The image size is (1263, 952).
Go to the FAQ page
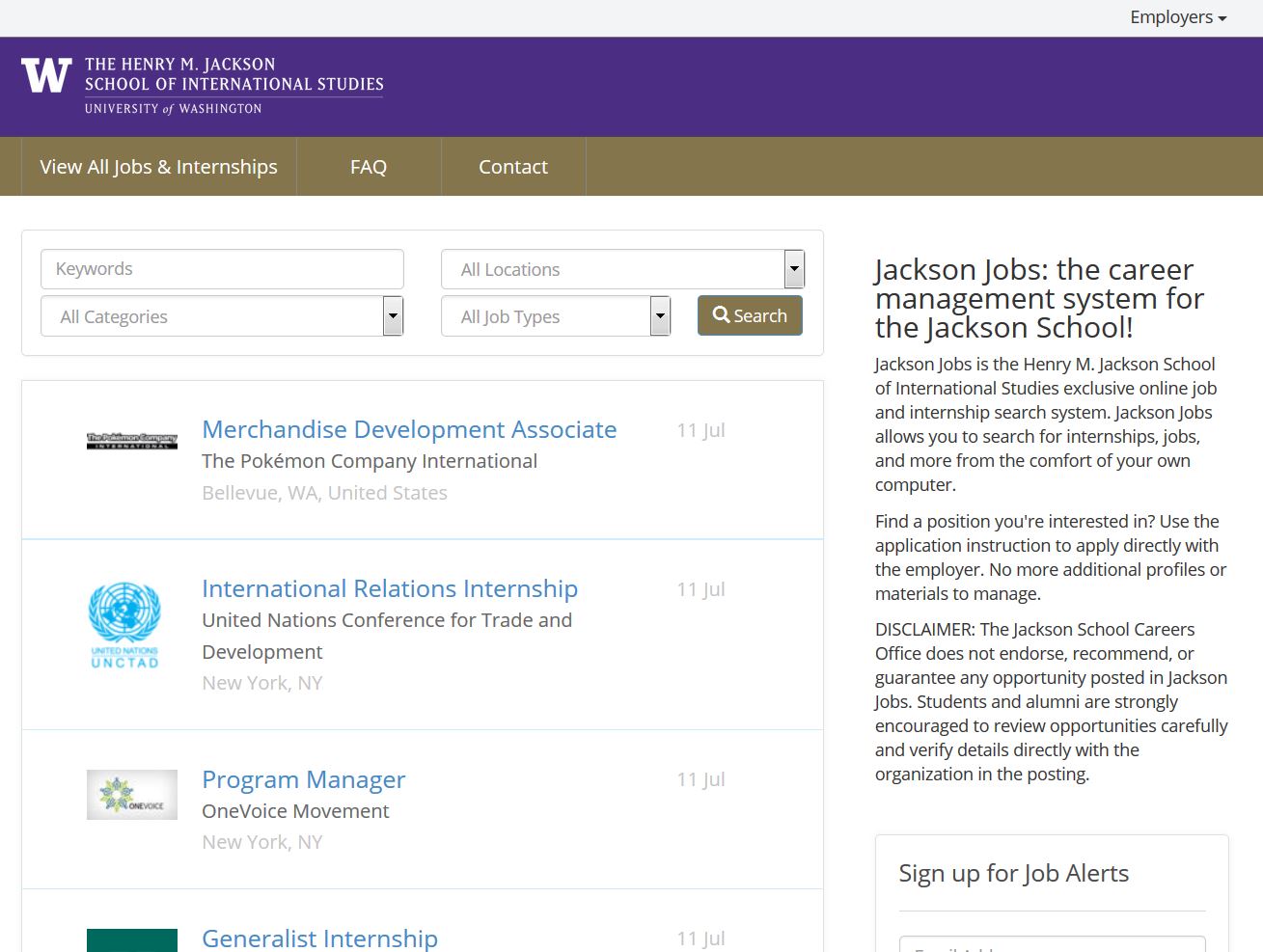(x=369, y=167)
